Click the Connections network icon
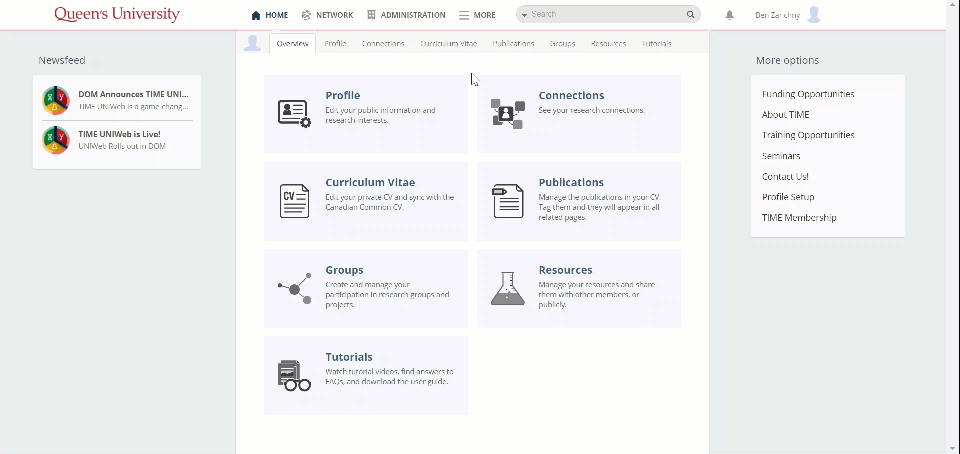Viewport: 960px width, 454px height. (x=508, y=114)
